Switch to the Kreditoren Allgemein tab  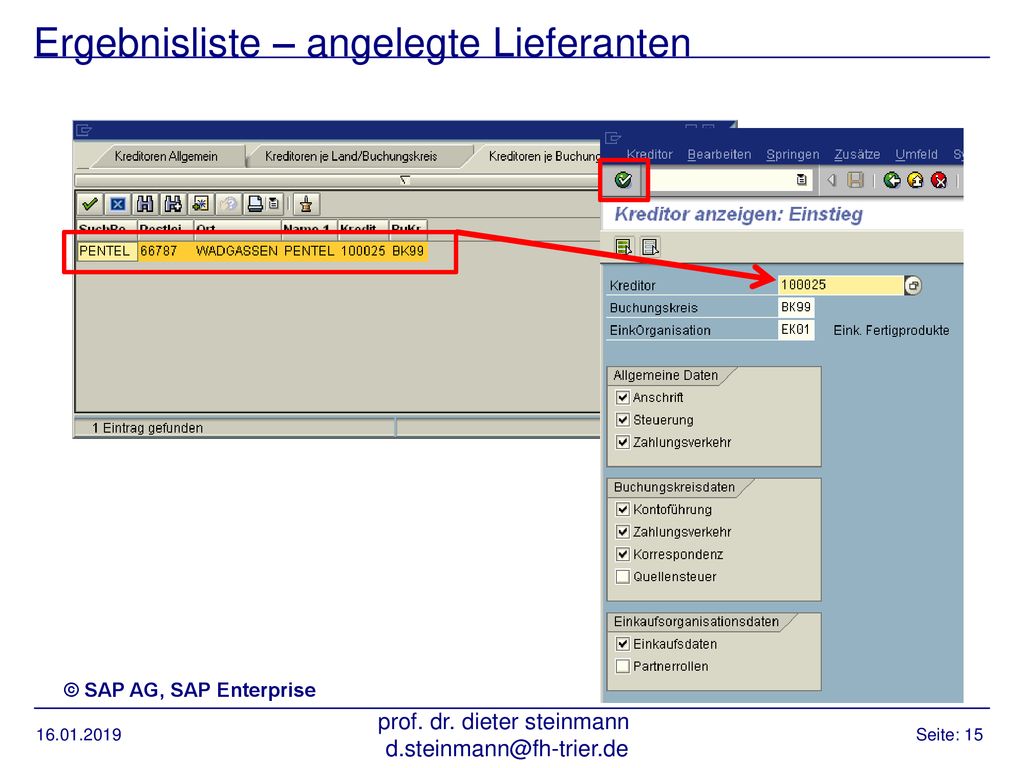(166, 156)
